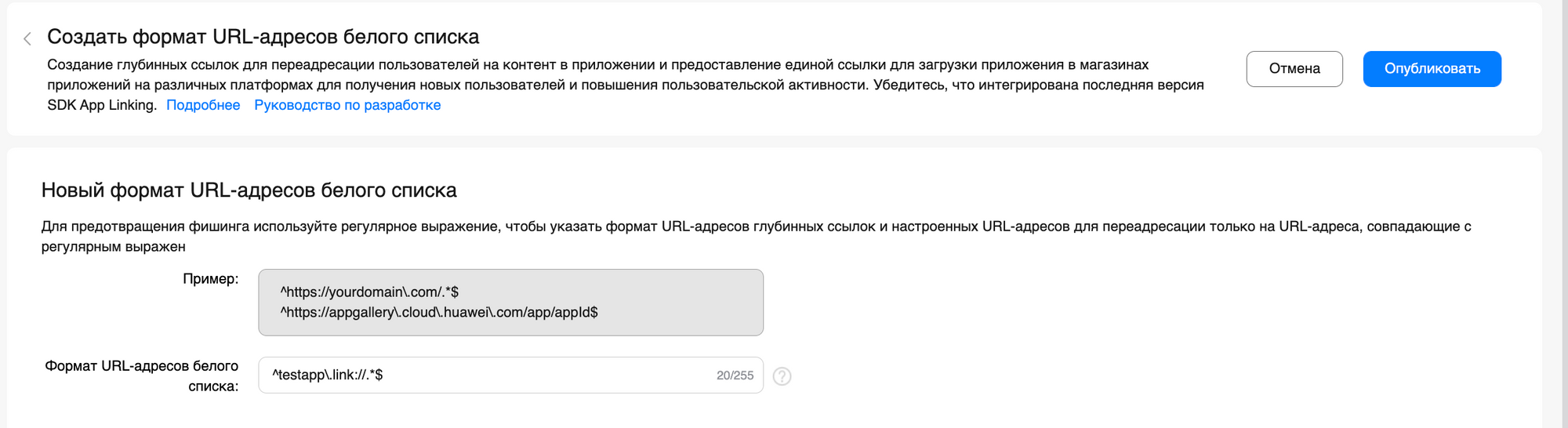Click the question mark help icon
This screenshot has height=428, width=1568.
782,376
